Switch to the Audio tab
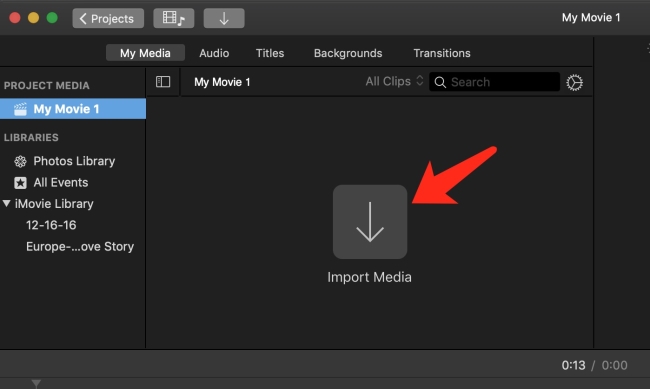The image size is (650, 389). (x=214, y=53)
